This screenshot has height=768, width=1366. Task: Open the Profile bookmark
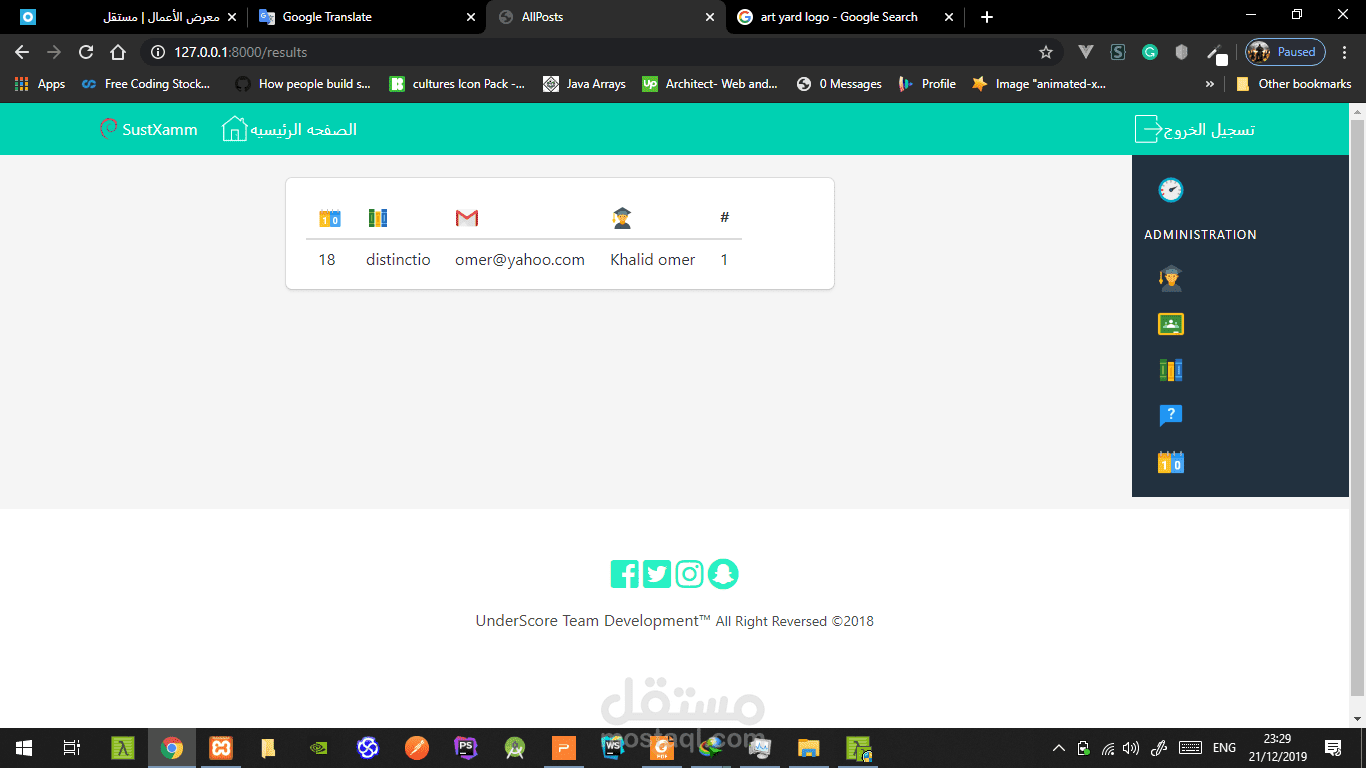coord(927,84)
